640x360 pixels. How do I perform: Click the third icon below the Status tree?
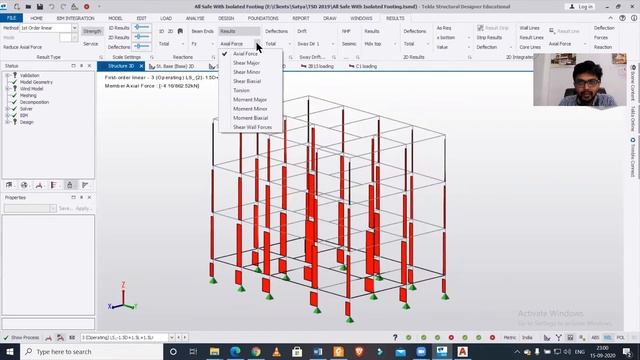tap(39, 185)
